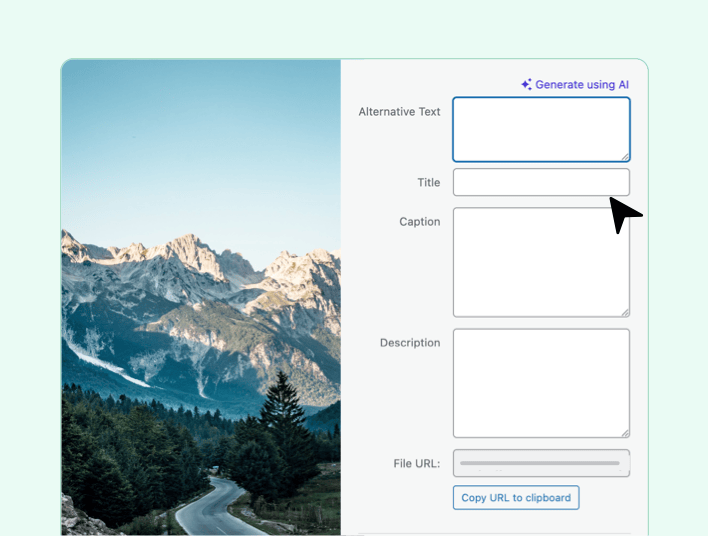Focus the Alternative Text field
This screenshot has height=536, width=708.
click(x=541, y=129)
